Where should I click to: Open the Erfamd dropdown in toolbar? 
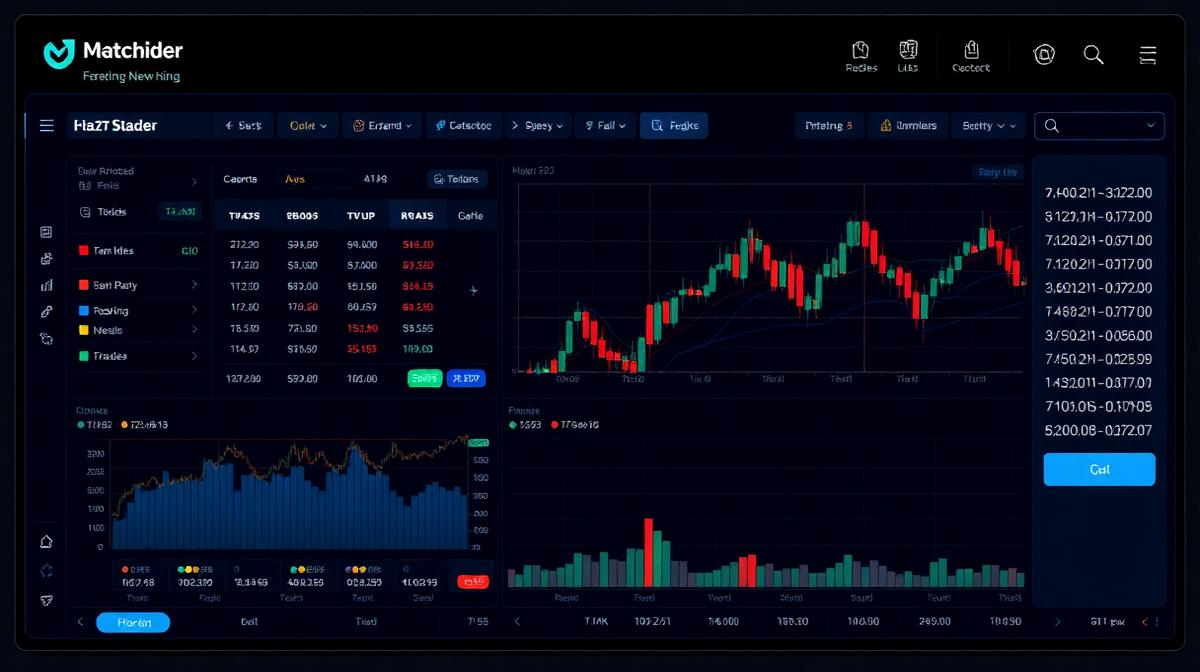tap(382, 126)
